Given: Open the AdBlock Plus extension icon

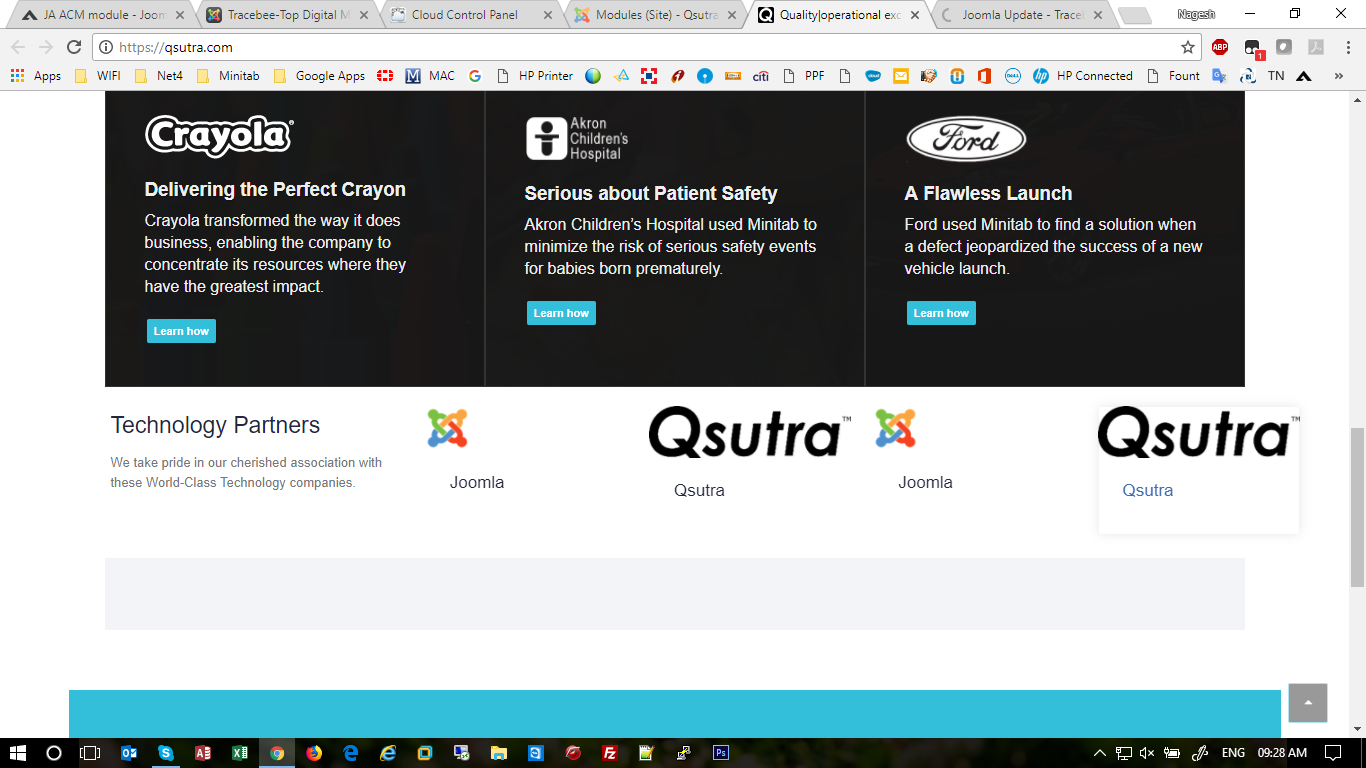Looking at the screenshot, I should (1220, 47).
